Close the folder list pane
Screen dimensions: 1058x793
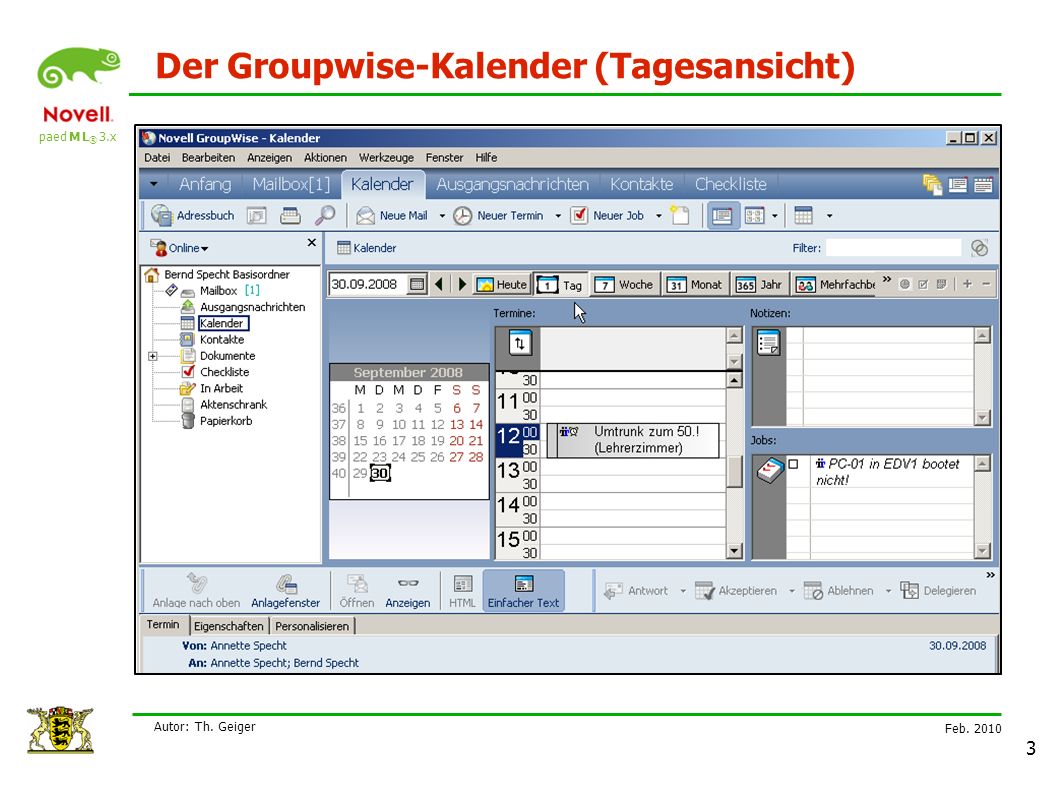[x=312, y=242]
